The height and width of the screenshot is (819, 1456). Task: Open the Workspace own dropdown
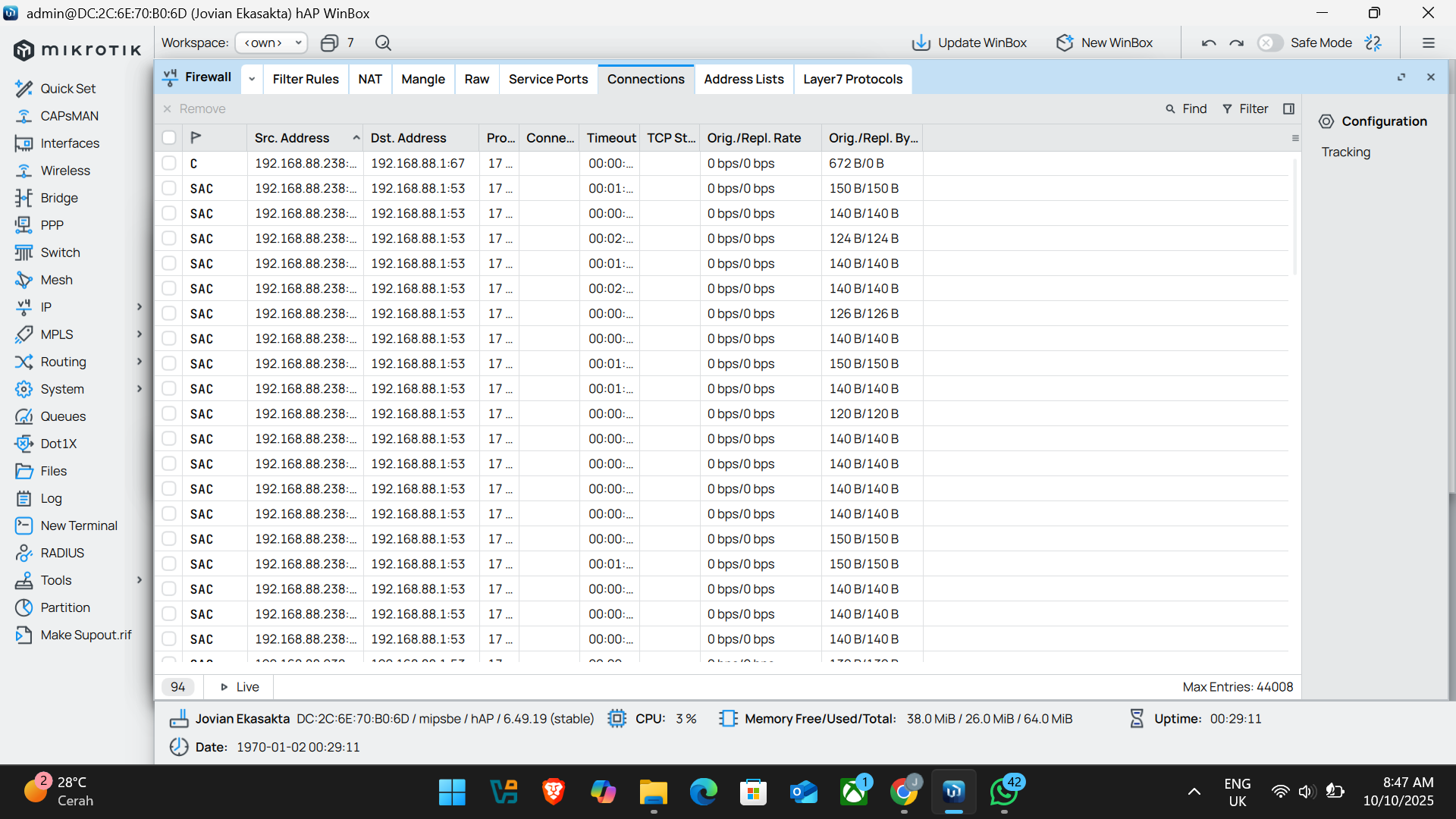[x=271, y=43]
